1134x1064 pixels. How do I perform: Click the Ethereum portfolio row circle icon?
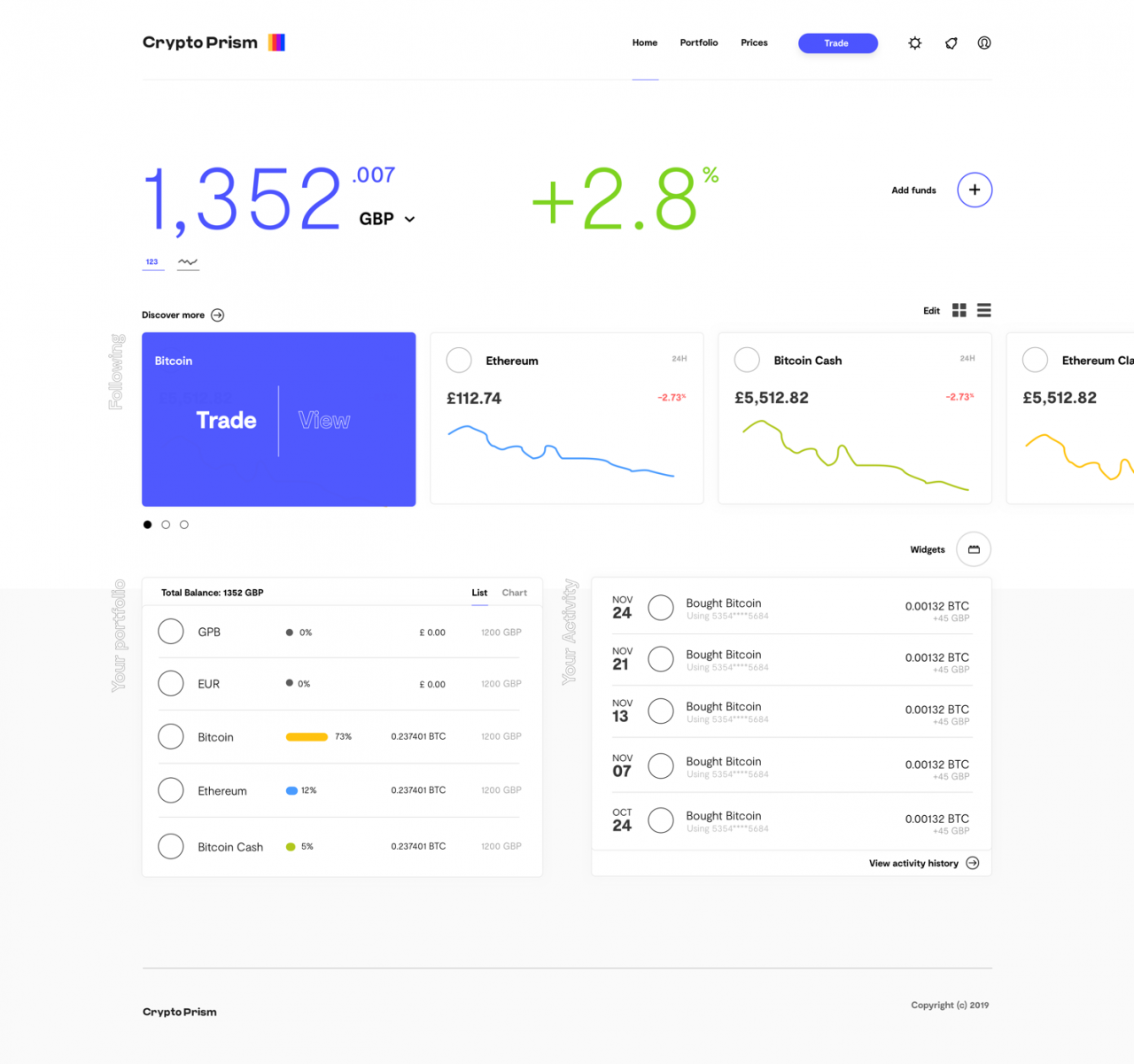coord(171,790)
